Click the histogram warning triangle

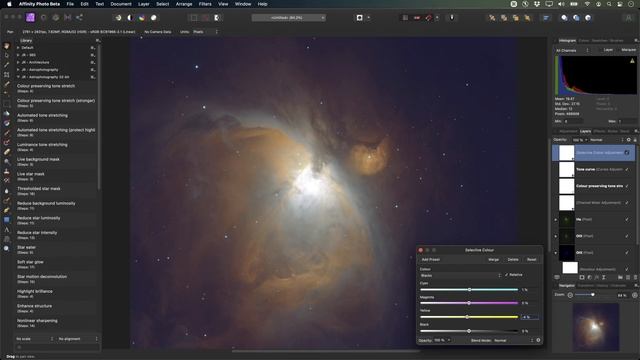click(632, 61)
